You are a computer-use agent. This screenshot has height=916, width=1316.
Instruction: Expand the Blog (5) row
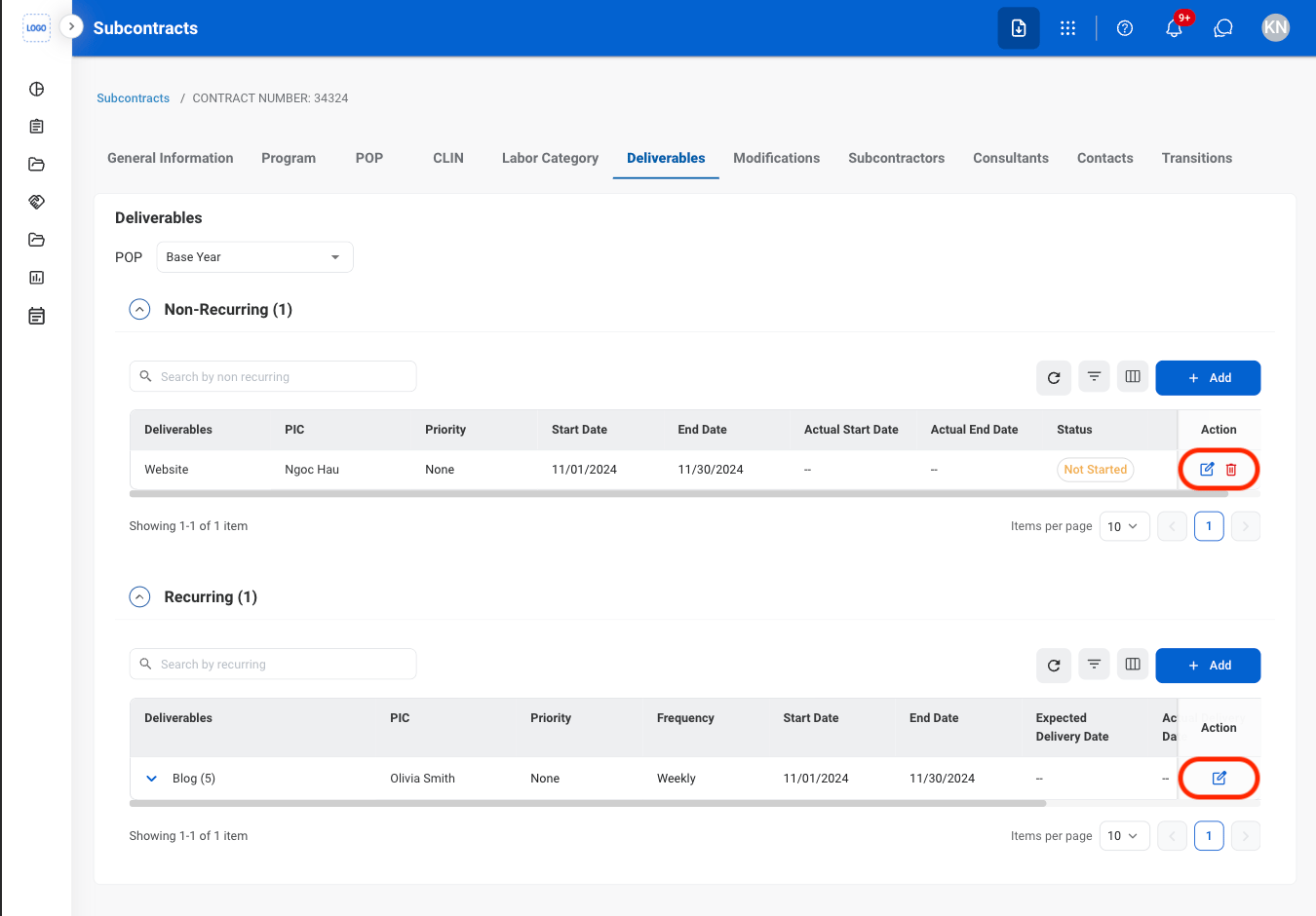151,779
